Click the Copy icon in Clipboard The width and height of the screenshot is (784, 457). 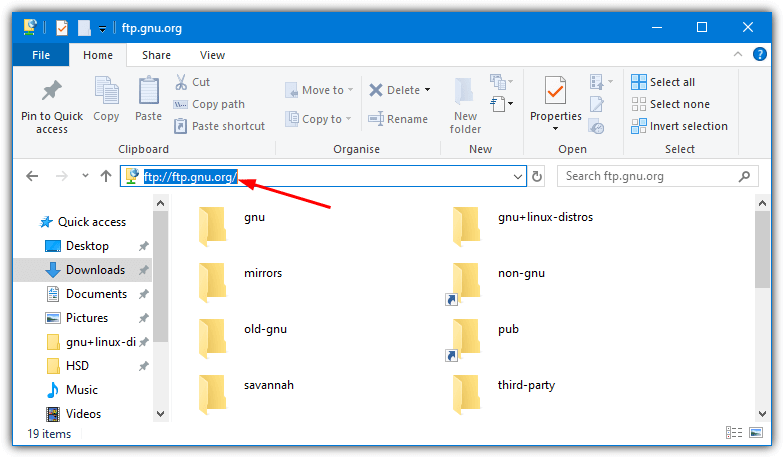coord(106,90)
